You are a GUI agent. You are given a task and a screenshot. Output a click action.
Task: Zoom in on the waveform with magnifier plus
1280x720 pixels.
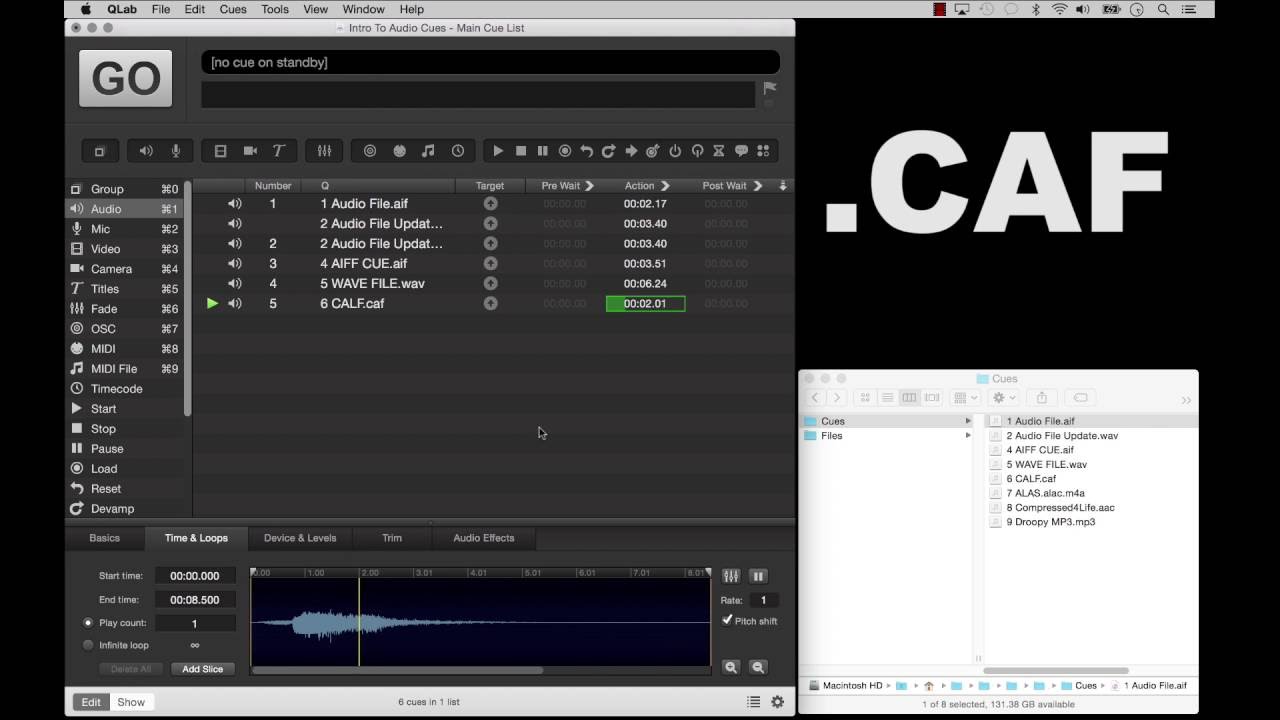(731, 667)
